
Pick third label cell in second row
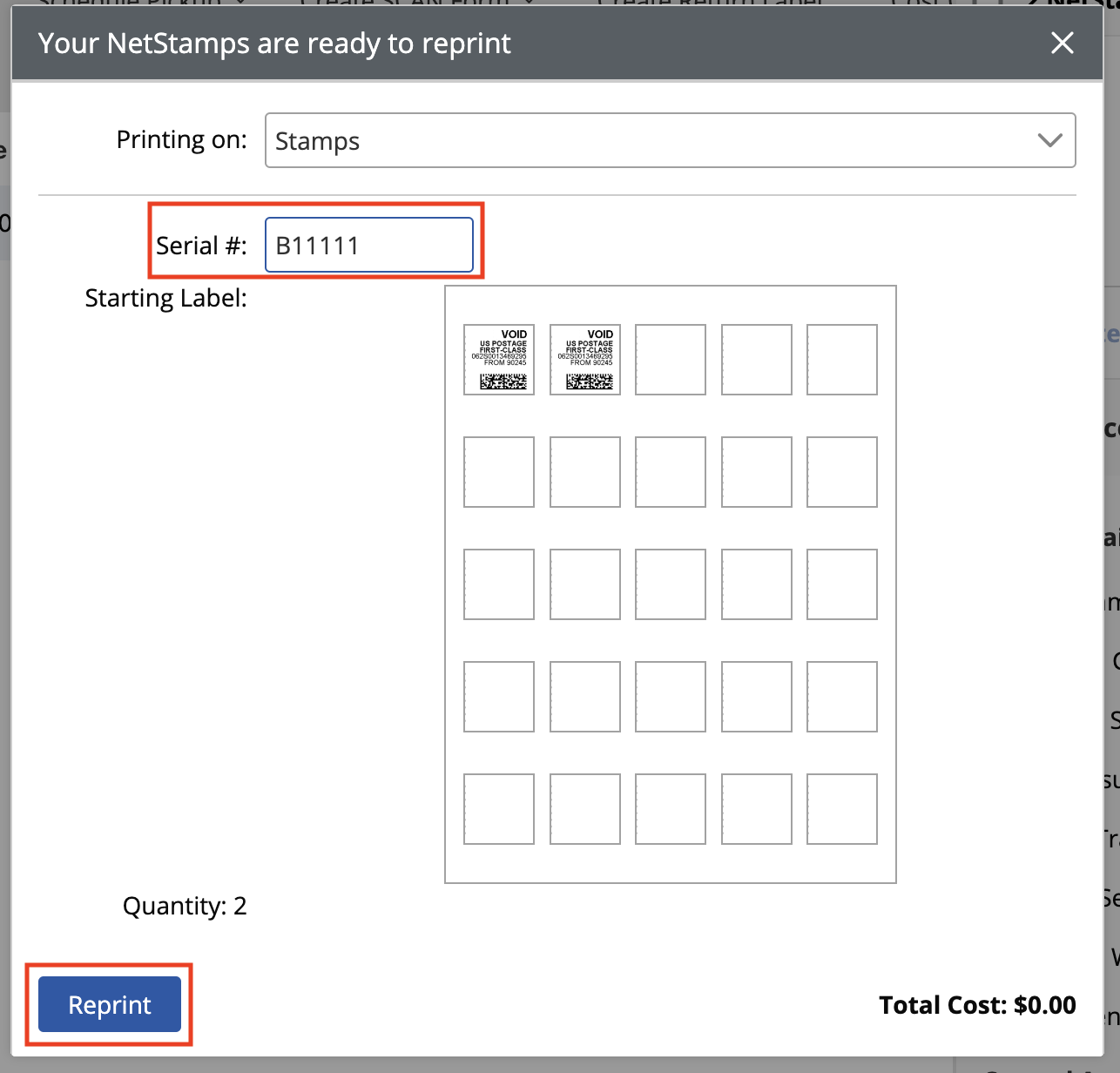[671, 472]
